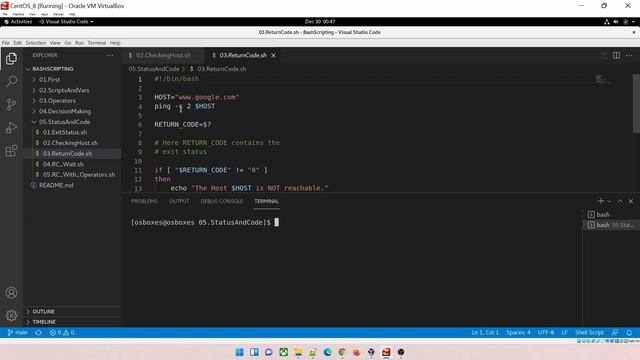Open 02.CheckingHost.sh in explorer tree

tap(71, 143)
